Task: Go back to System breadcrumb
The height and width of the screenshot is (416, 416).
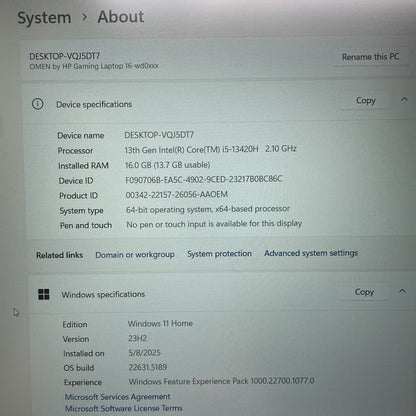Action: click(x=44, y=17)
